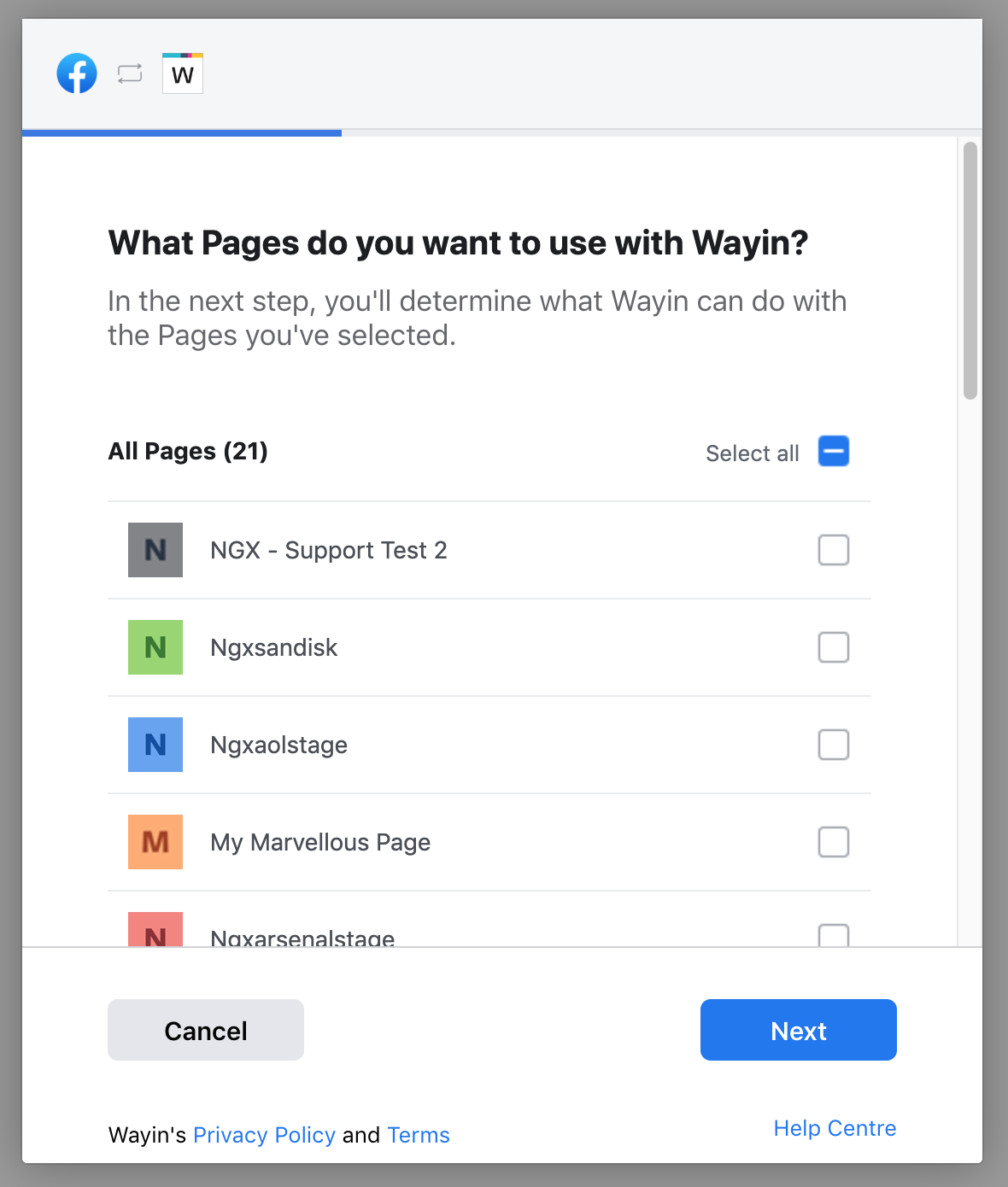Image resolution: width=1008 pixels, height=1187 pixels.
Task: Click the Facebook logo icon
Action: point(77,73)
